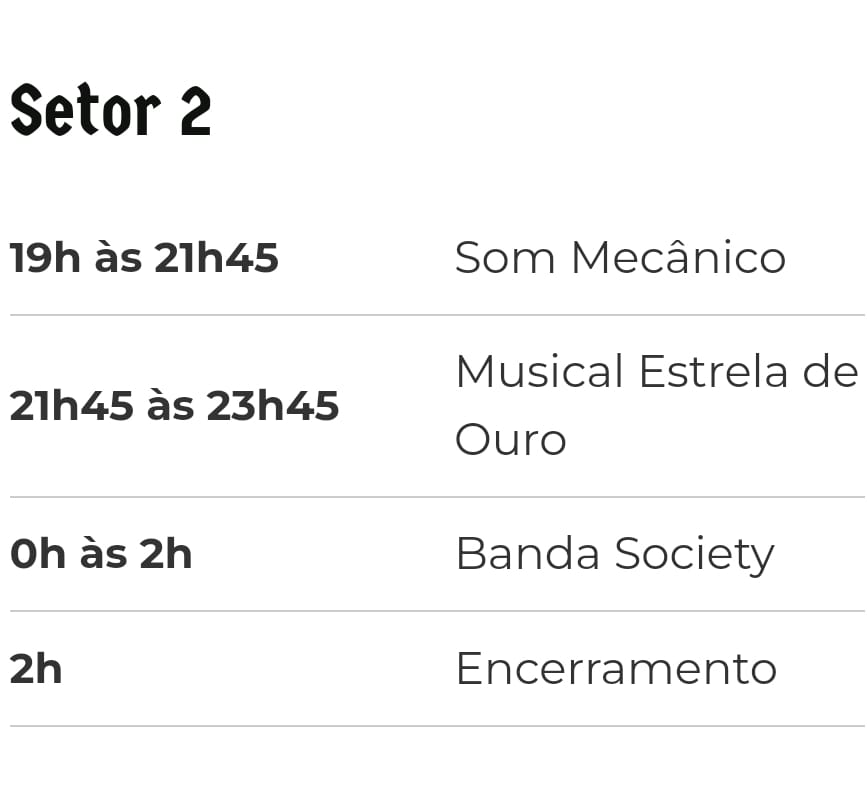
Task: Click the digit 2 in the Setor heading
Action: point(196,111)
